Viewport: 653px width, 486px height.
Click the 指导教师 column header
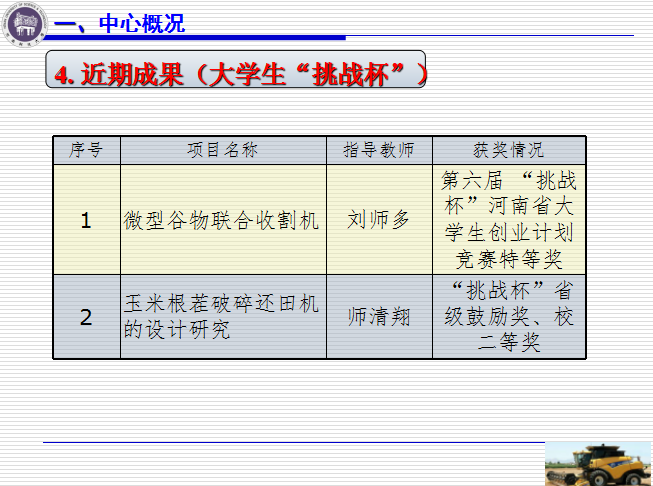(x=379, y=150)
